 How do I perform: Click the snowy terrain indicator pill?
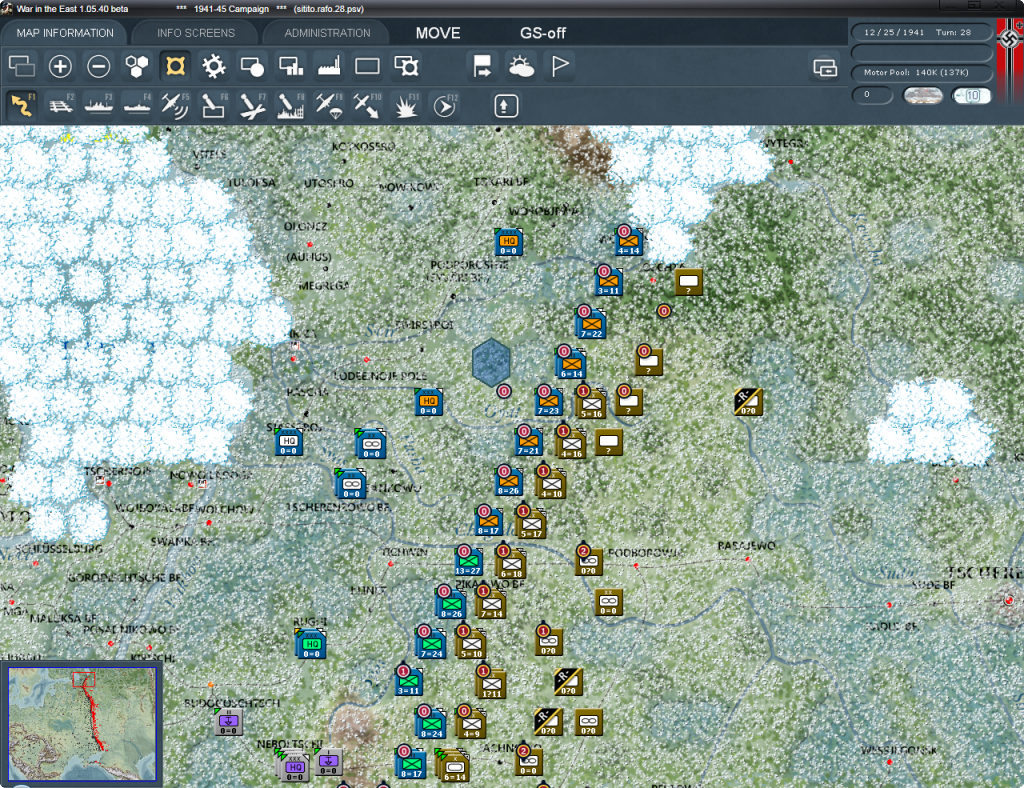tap(923, 95)
